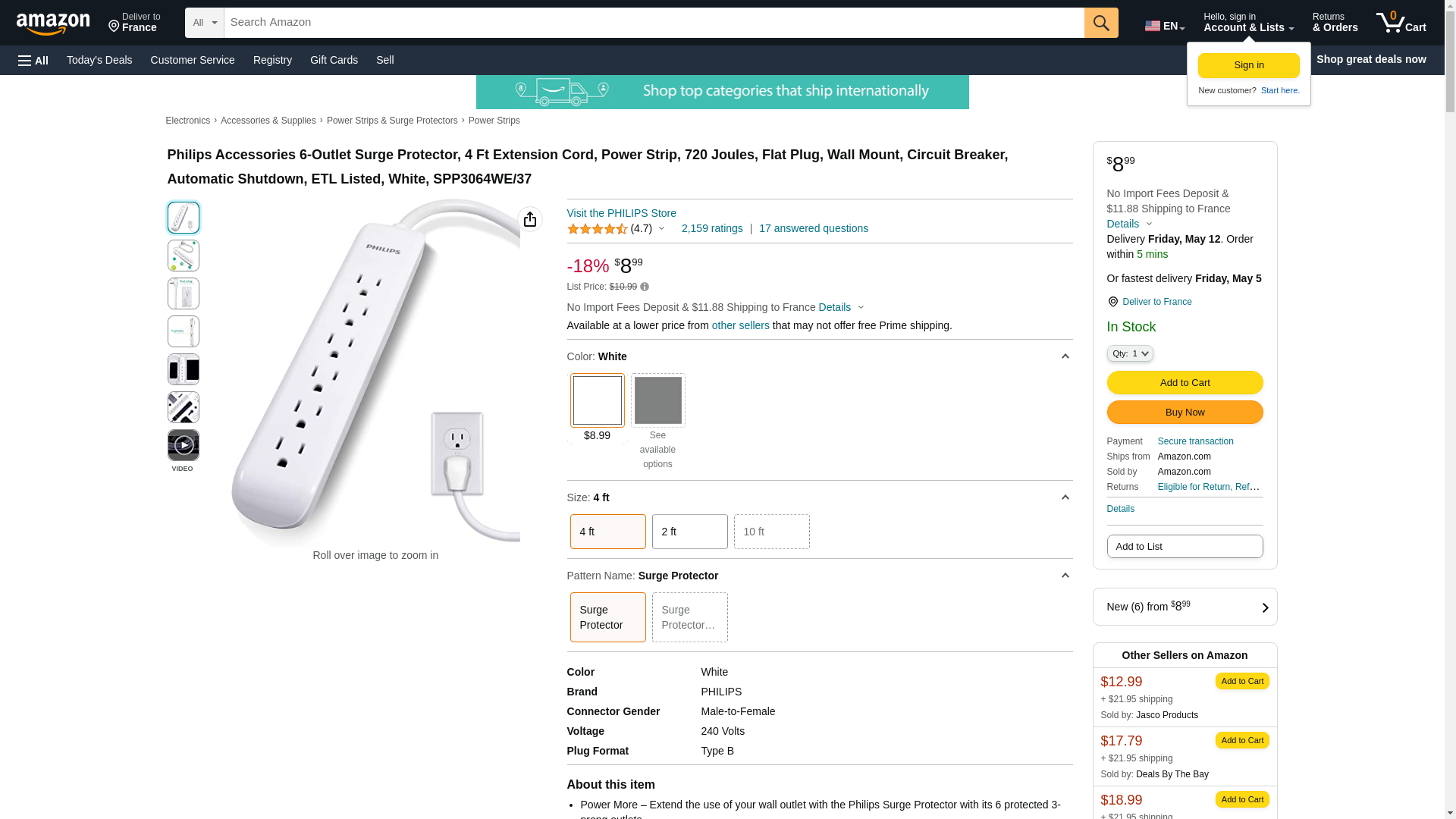Select the 2 ft size option
The width and height of the screenshot is (1456, 819).
(689, 532)
